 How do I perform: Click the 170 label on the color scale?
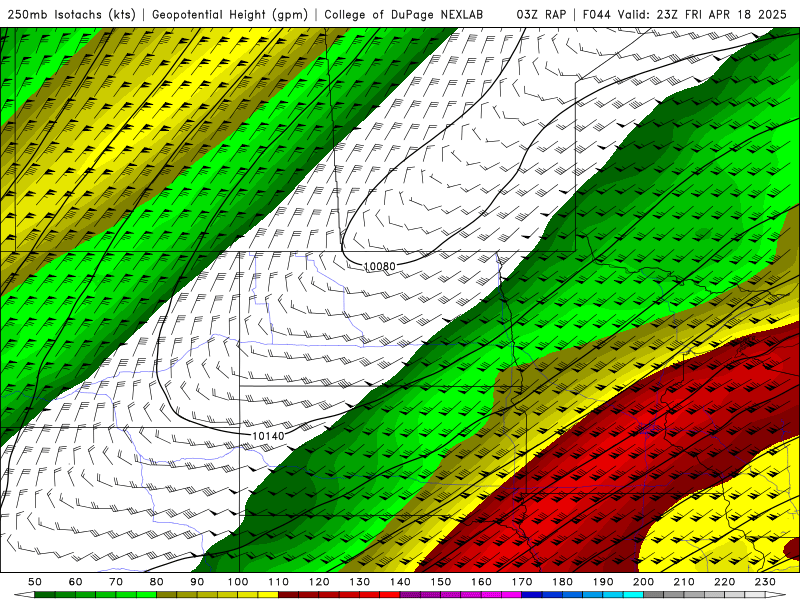coord(522,582)
